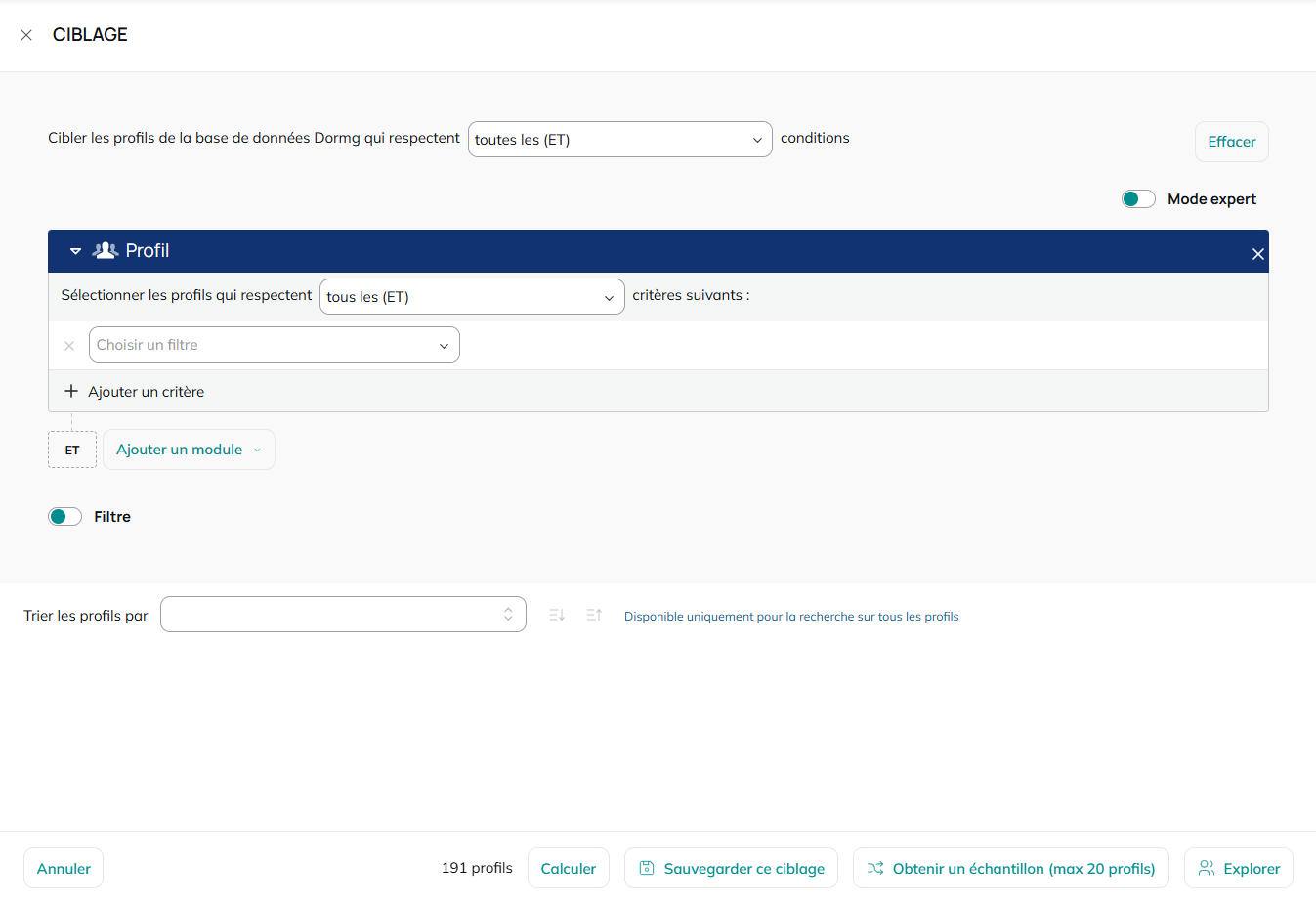This screenshot has height=902, width=1316.
Task: Toggle the Mode expert switch
Action: [x=1138, y=199]
